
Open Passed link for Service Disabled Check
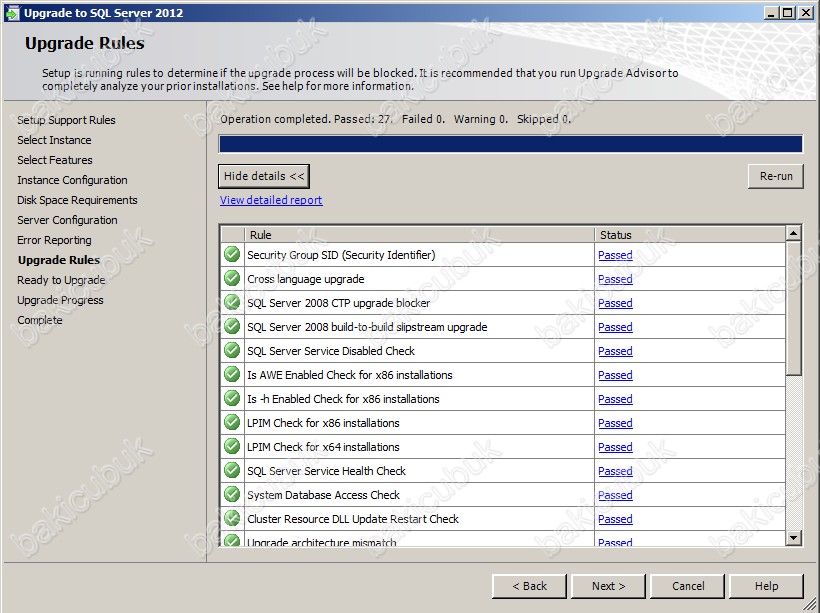[x=615, y=351]
